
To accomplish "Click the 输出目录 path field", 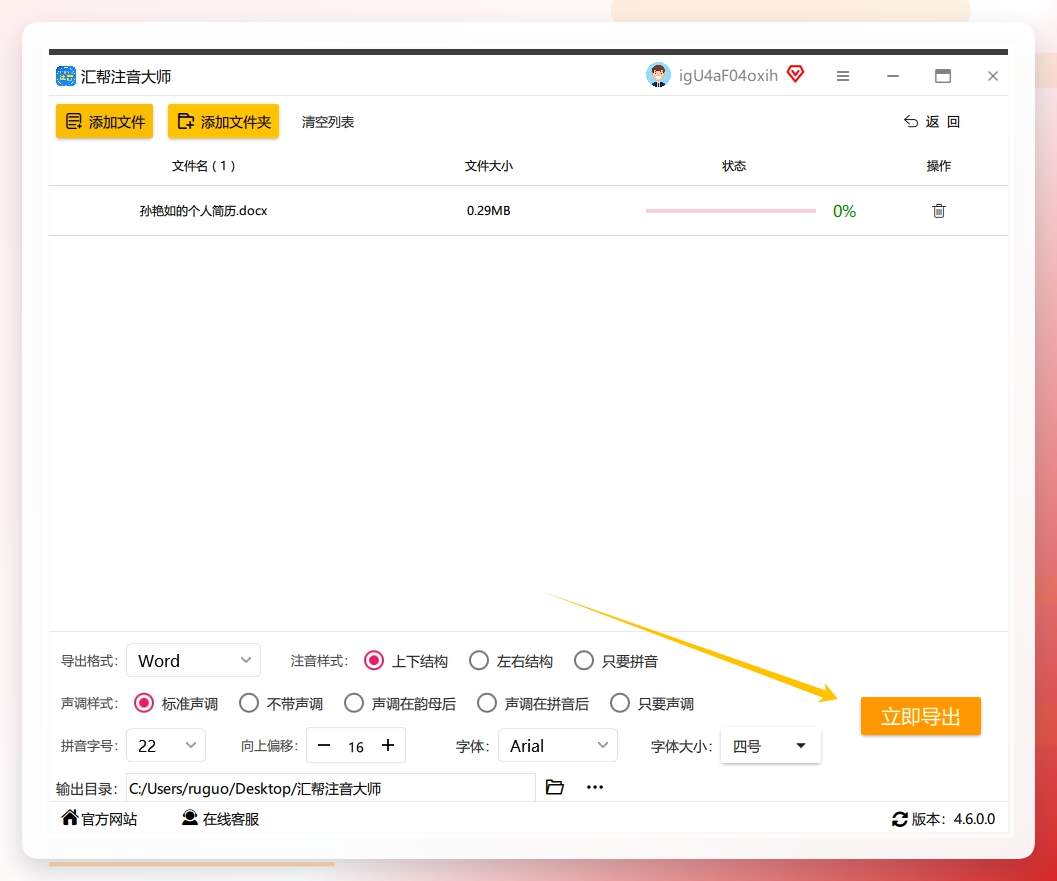I will pos(330,788).
